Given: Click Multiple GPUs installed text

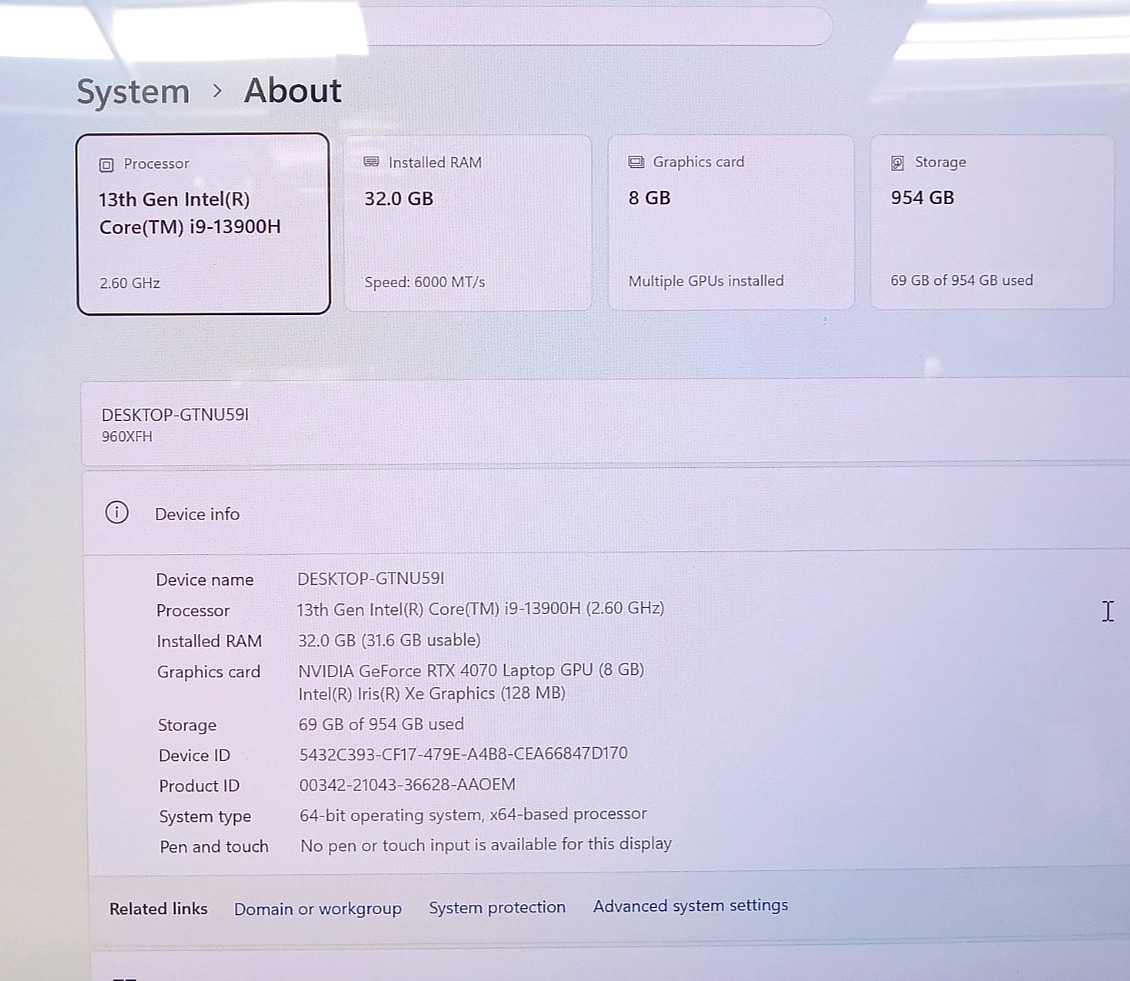Looking at the screenshot, I should coord(706,281).
